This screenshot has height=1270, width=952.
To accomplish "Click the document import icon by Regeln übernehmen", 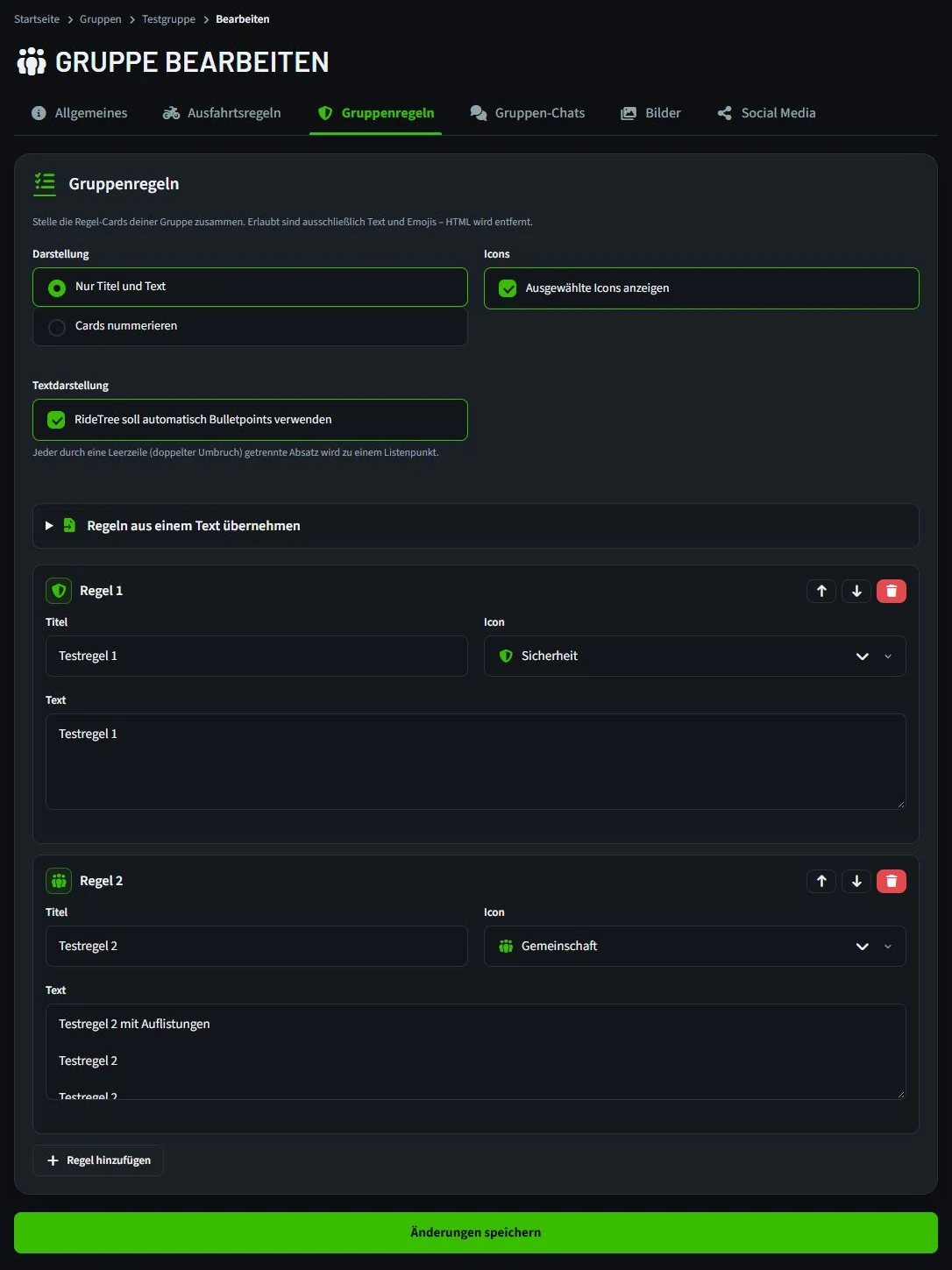I will point(69,525).
